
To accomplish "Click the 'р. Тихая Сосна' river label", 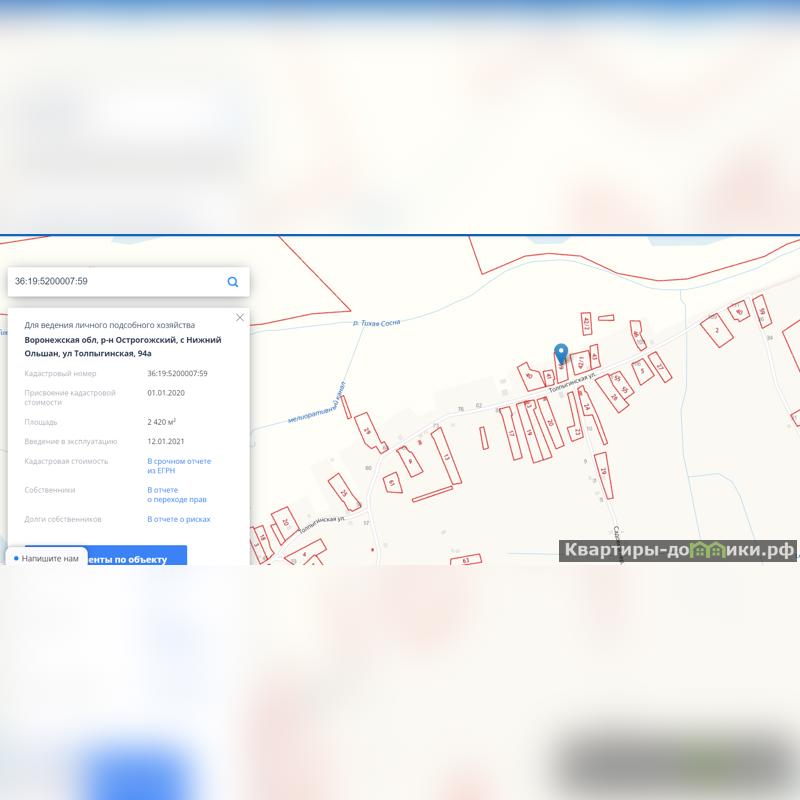I will (x=377, y=323).
